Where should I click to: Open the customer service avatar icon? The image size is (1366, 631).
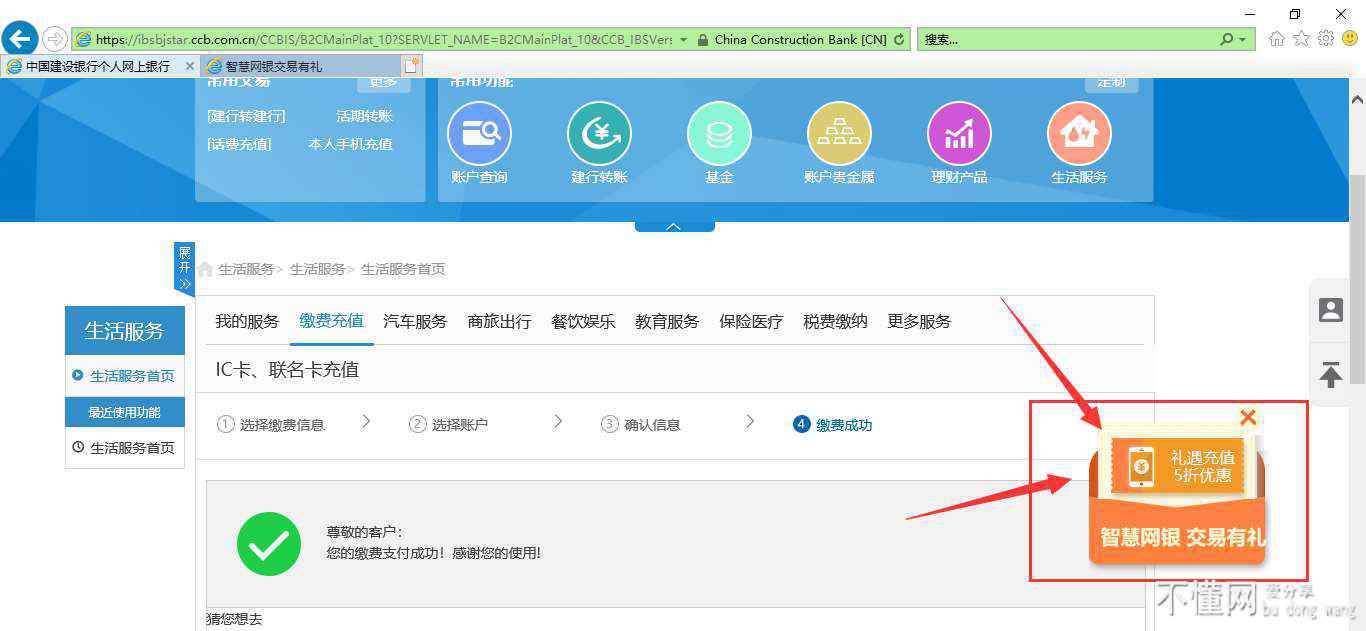point(1330,310)
